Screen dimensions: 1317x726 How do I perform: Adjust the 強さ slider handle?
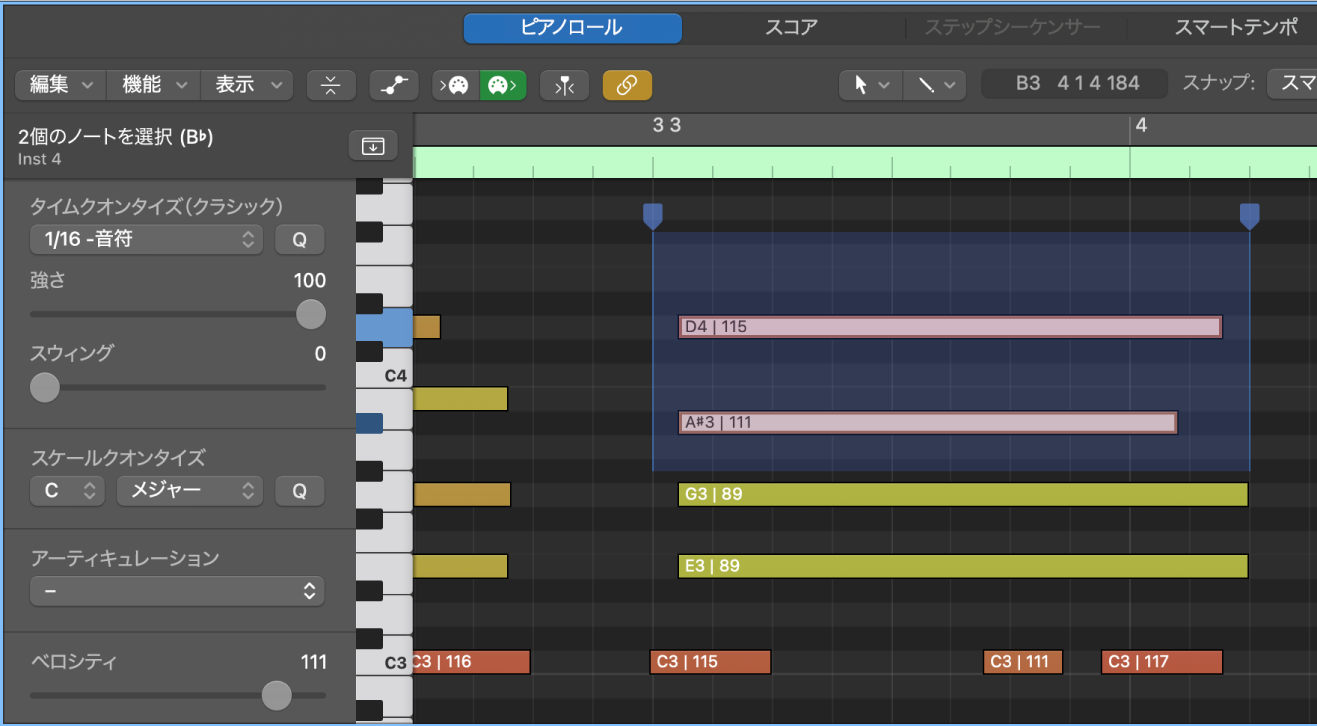pos(311,314)
